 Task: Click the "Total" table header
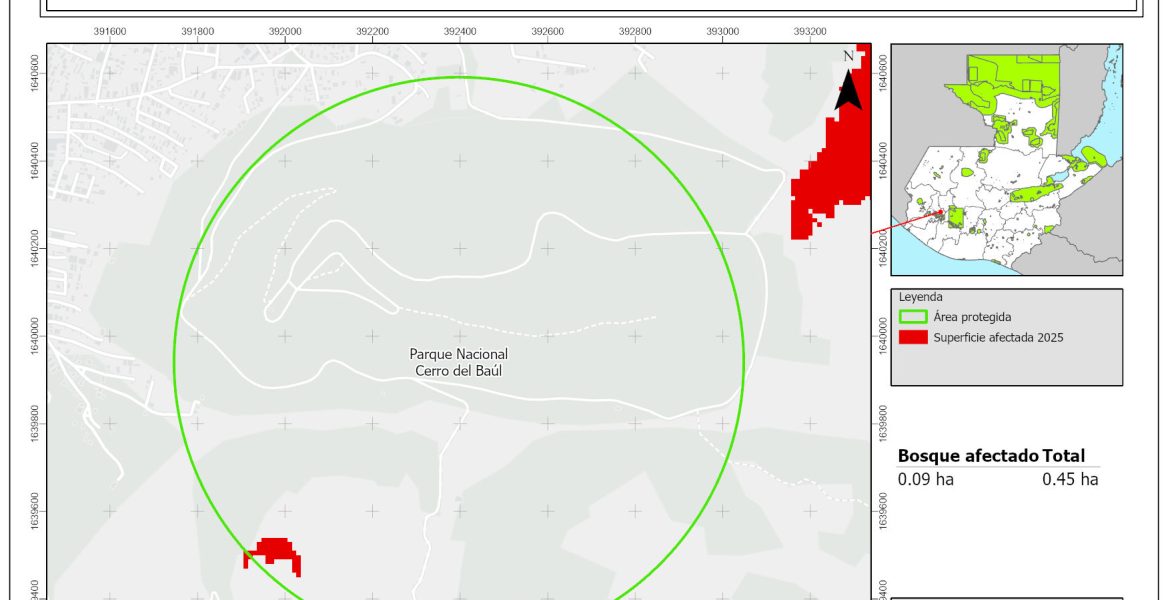1063,456
